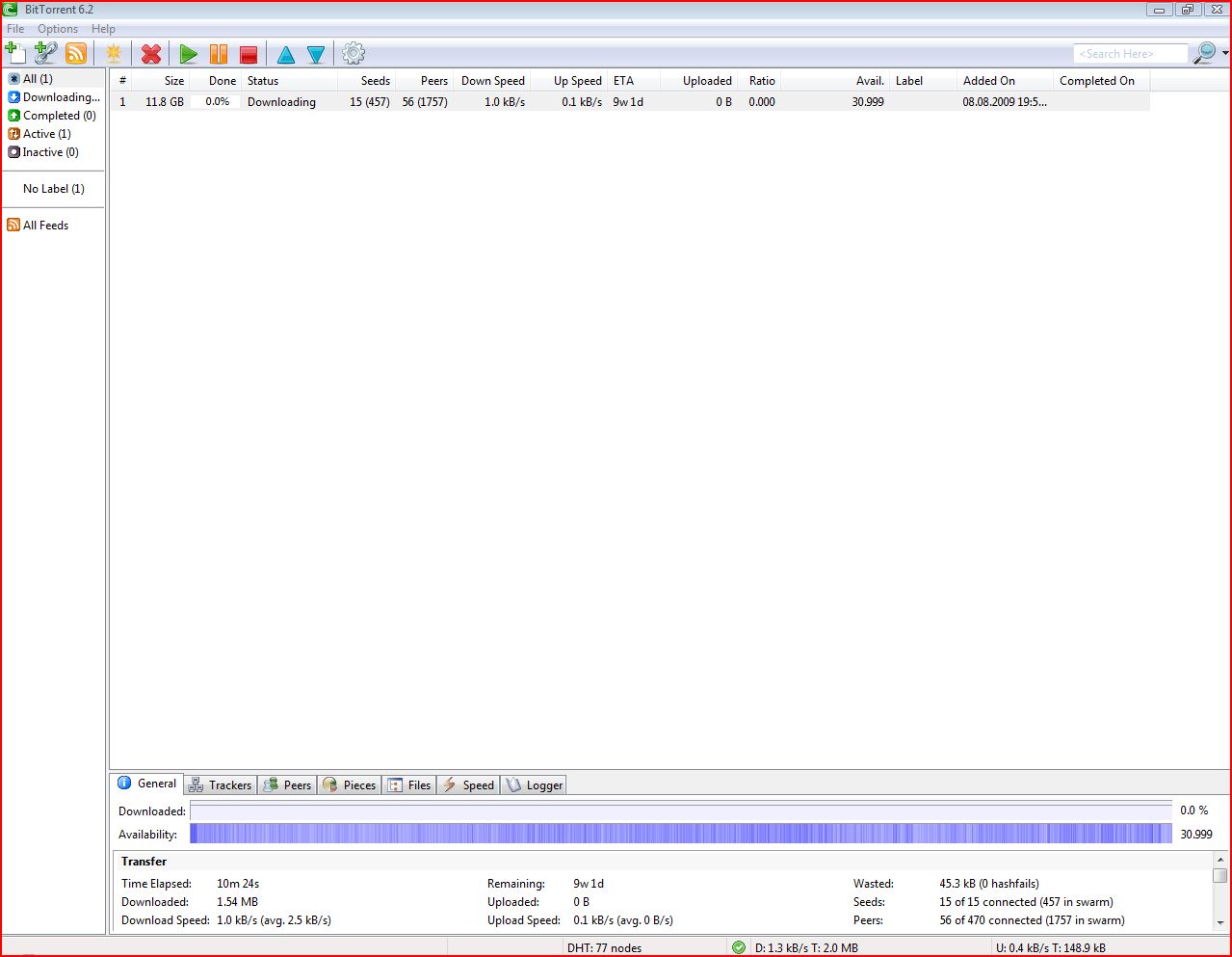Viewport: 1232px width, 957px height.
Task: Click green network status icon in status bar
Action: coord(739,947)
